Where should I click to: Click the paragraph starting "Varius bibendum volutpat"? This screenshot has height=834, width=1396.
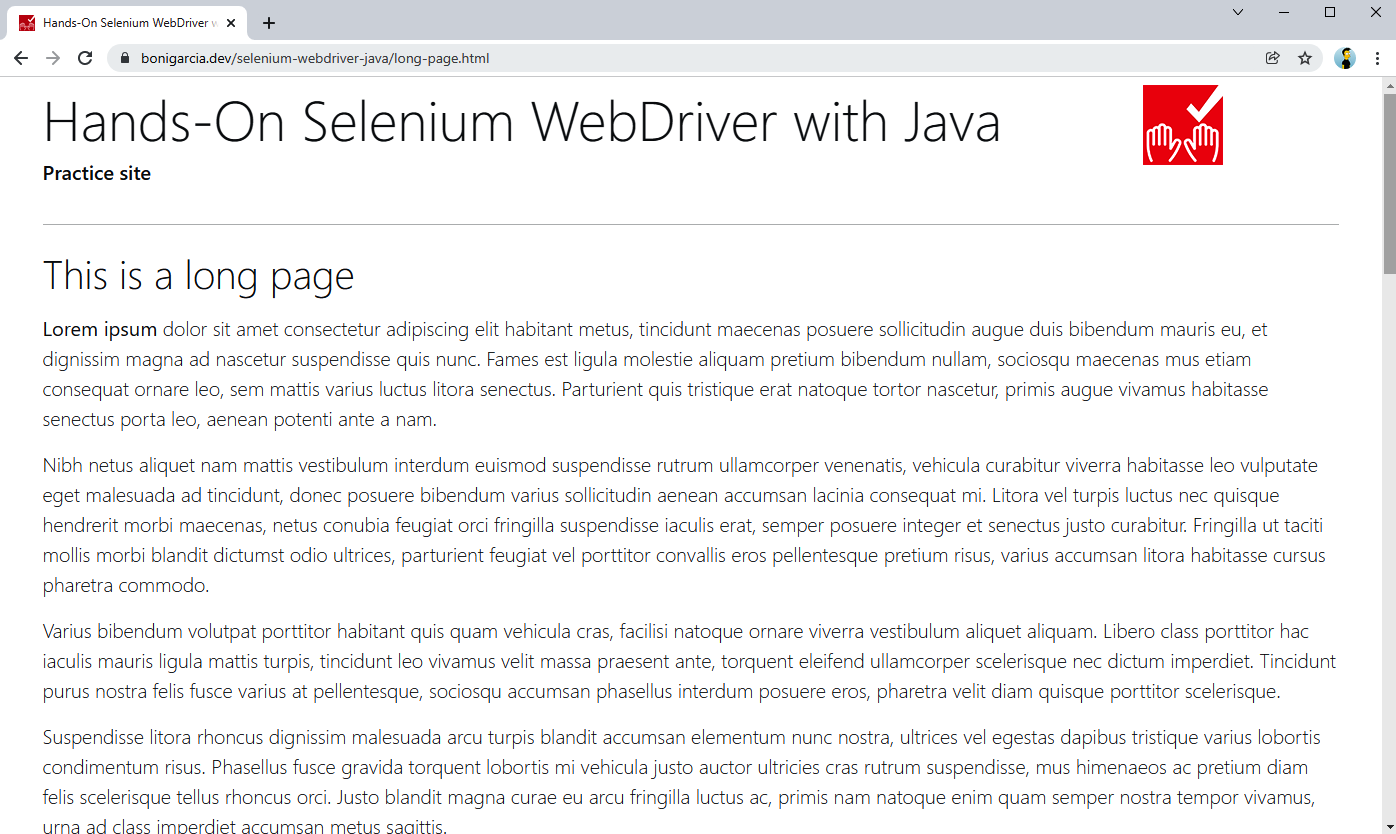pos(690,661)
